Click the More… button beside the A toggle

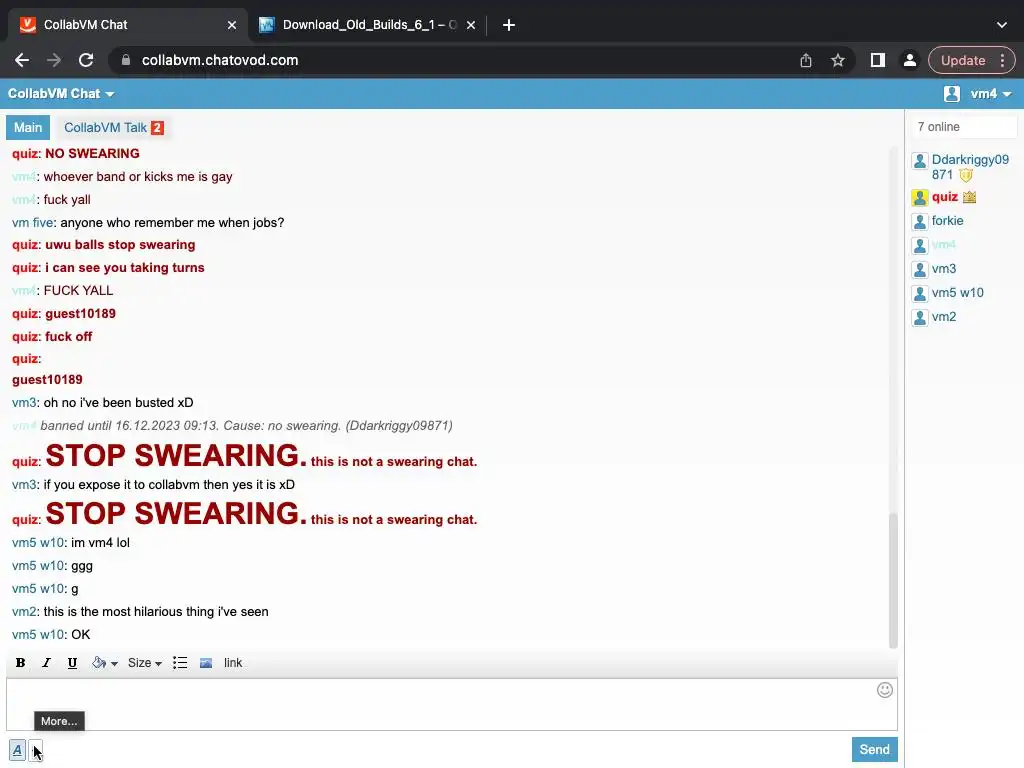click(x=36, y=750)
